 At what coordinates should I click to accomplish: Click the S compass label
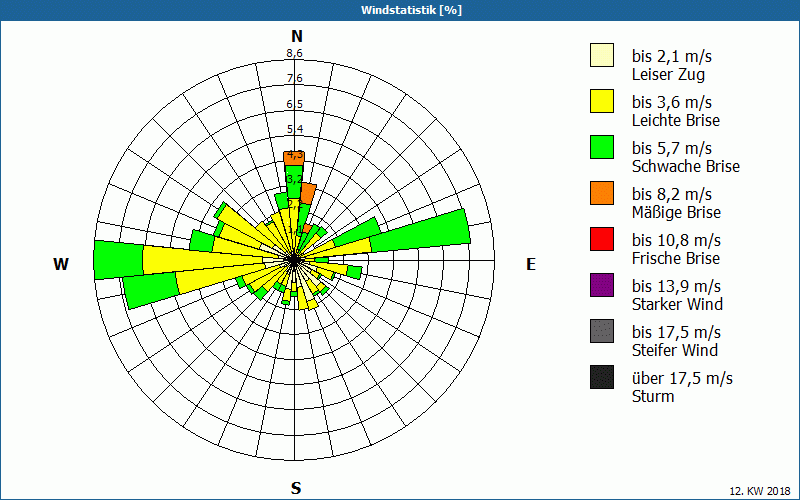pyautogui.click(x=296, y=488)
